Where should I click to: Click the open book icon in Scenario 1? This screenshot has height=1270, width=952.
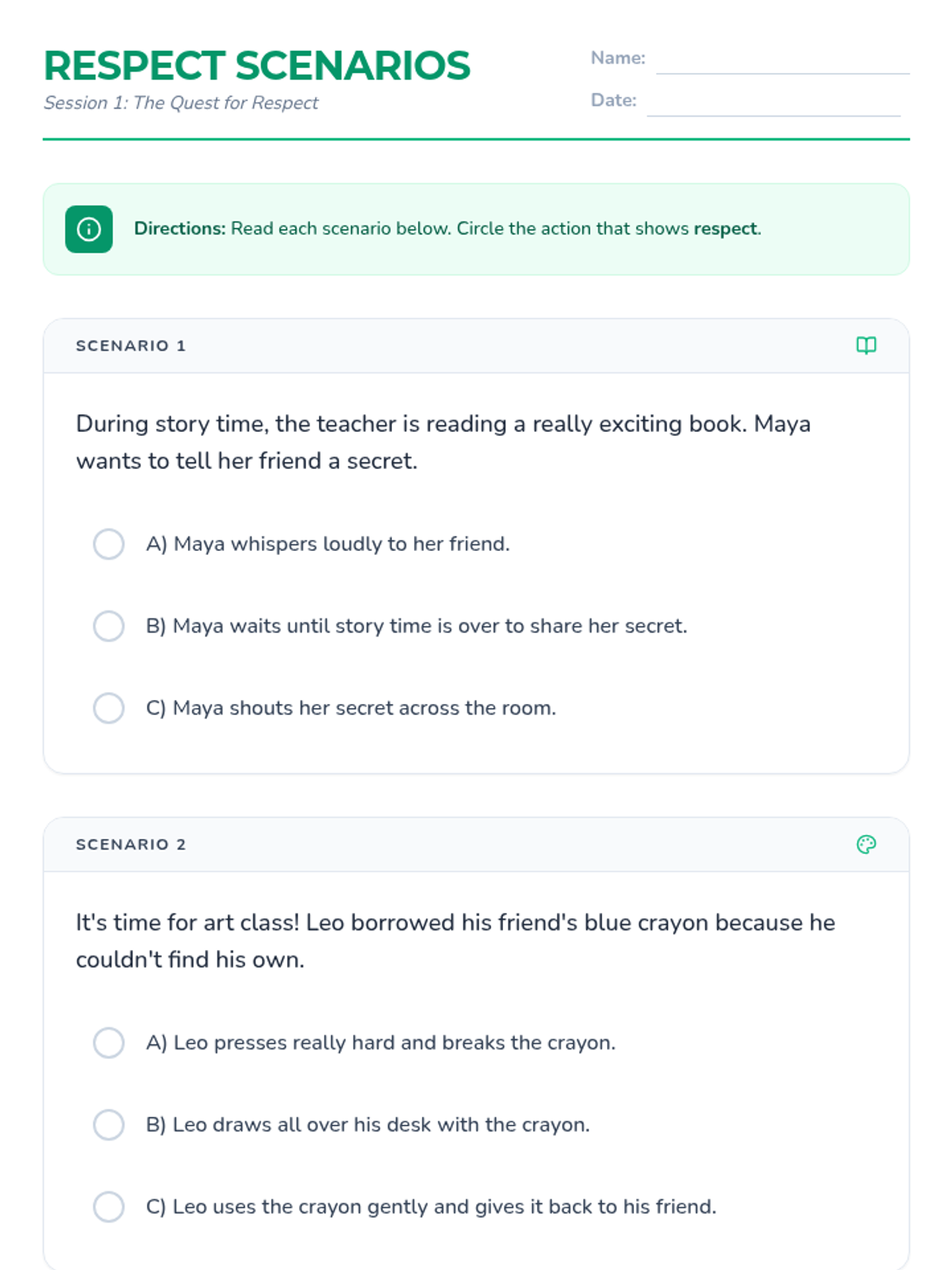click(866, 345)
